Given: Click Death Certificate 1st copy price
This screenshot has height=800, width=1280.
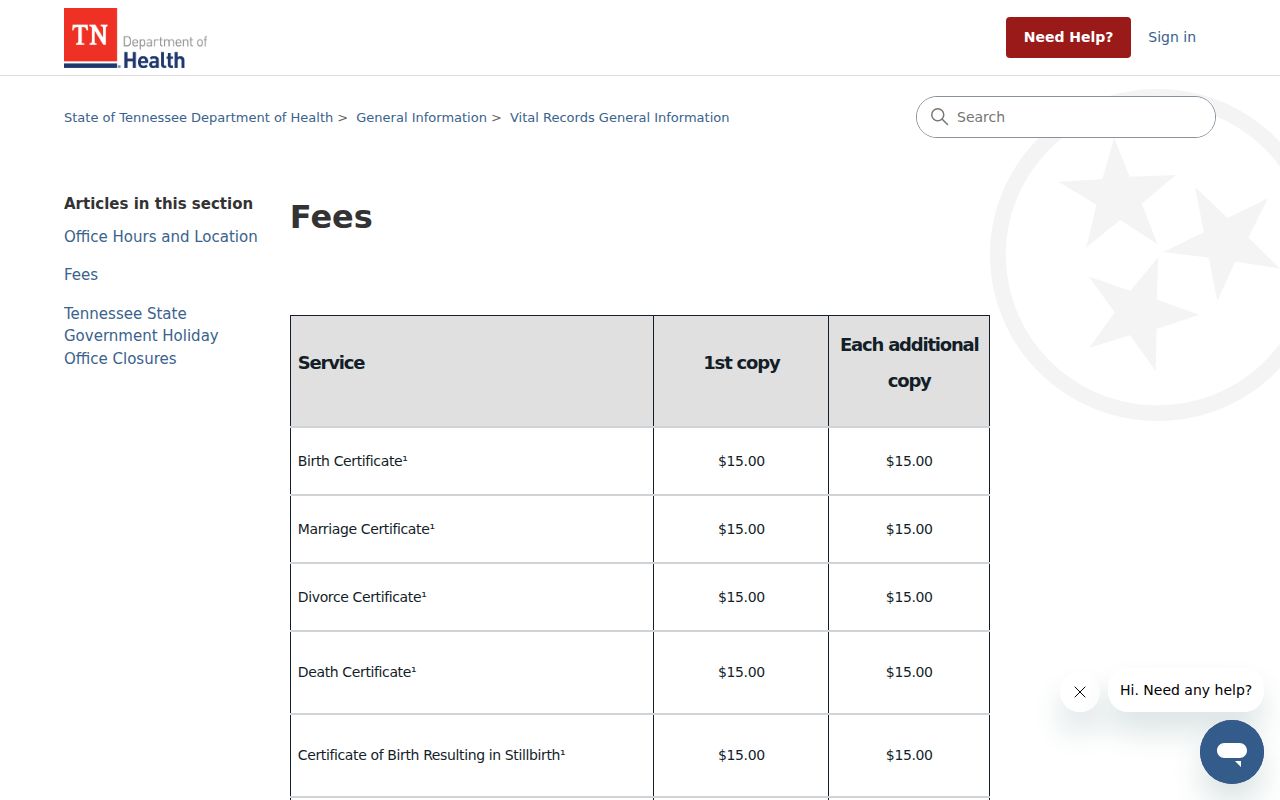Looking at the screenshot, I should tap(741, 672).
